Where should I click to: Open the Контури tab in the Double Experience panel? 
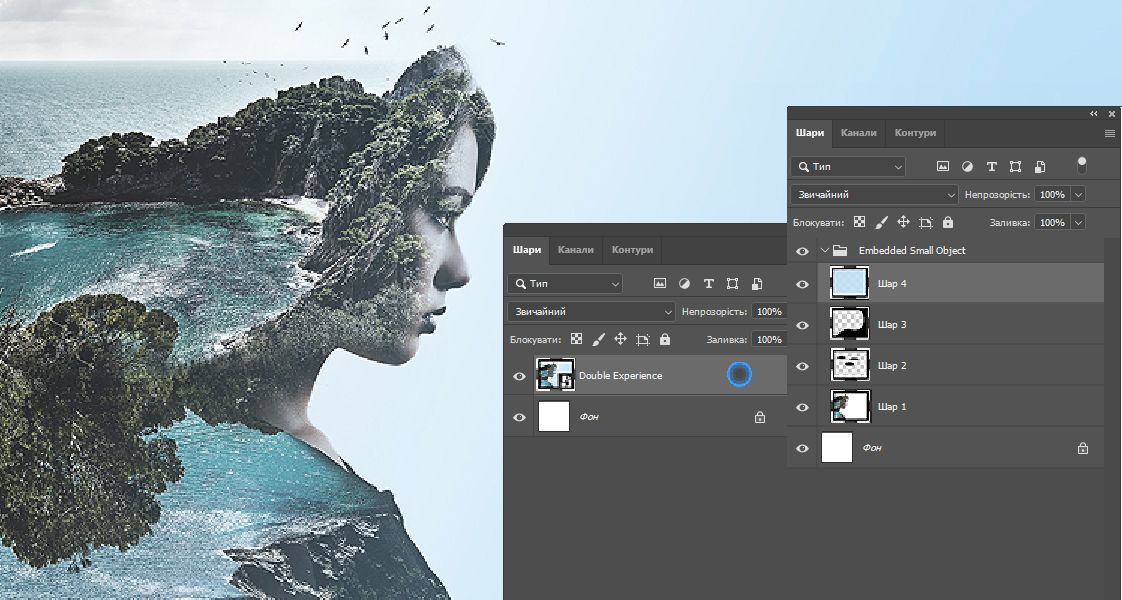click(x=632, y=250)
